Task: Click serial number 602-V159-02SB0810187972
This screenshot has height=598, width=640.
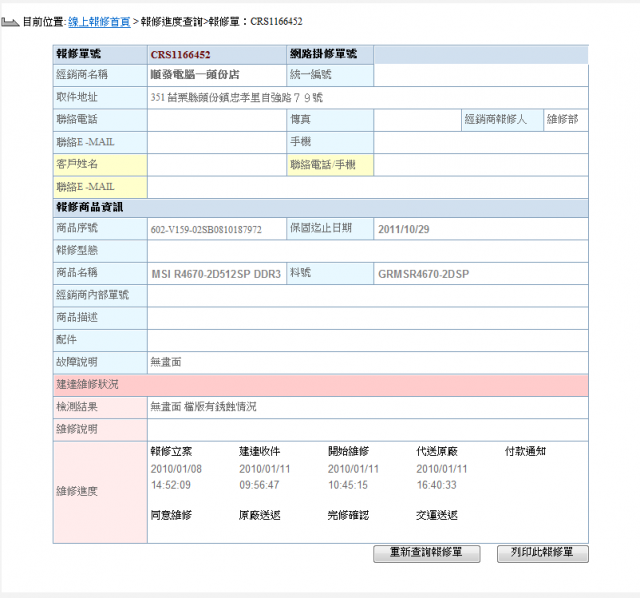Action: tap(206, 229)
